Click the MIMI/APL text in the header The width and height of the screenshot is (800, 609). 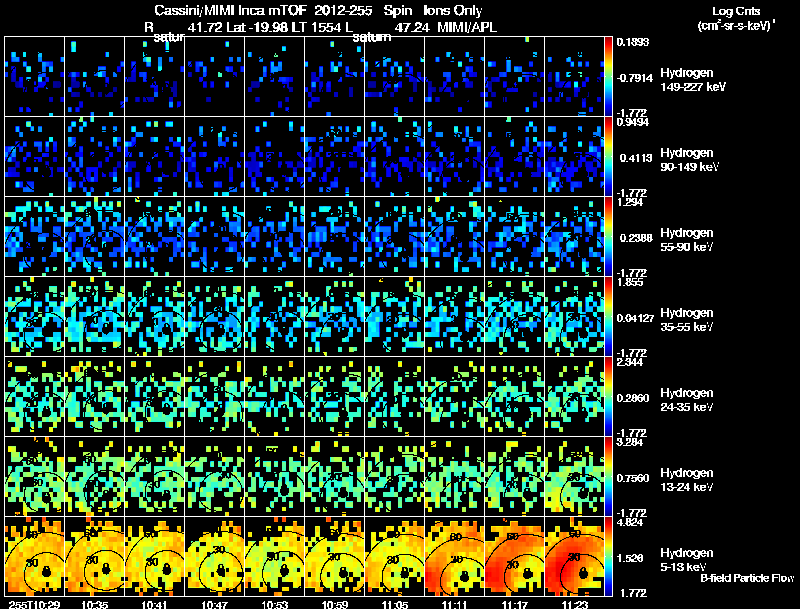click(x=467, y=27)
